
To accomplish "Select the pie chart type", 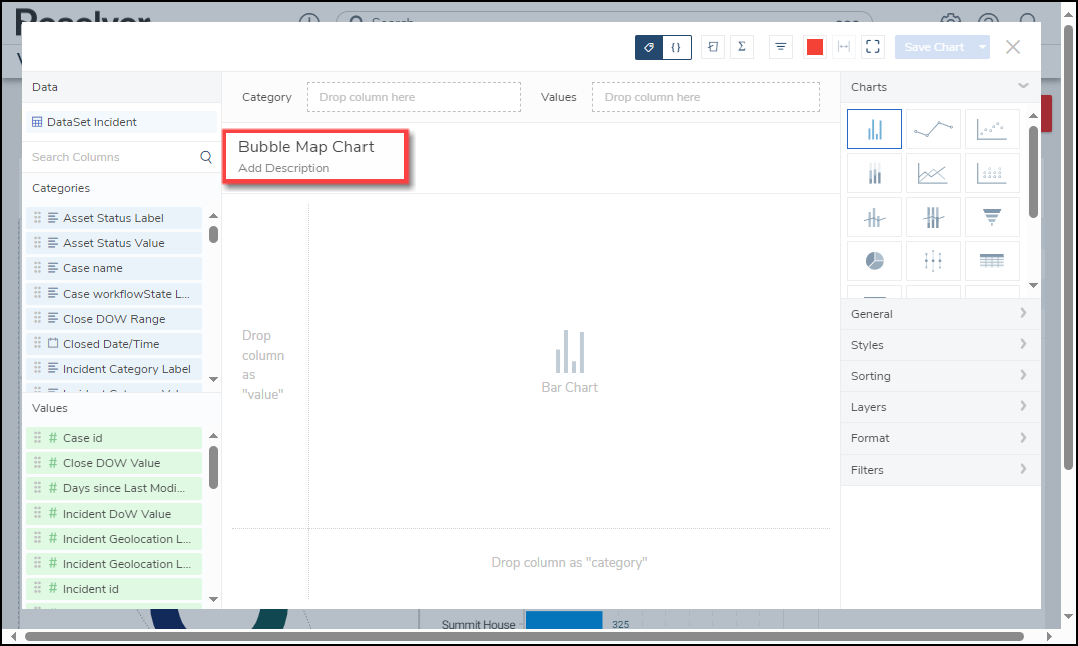I will click(x=874, y=261).
